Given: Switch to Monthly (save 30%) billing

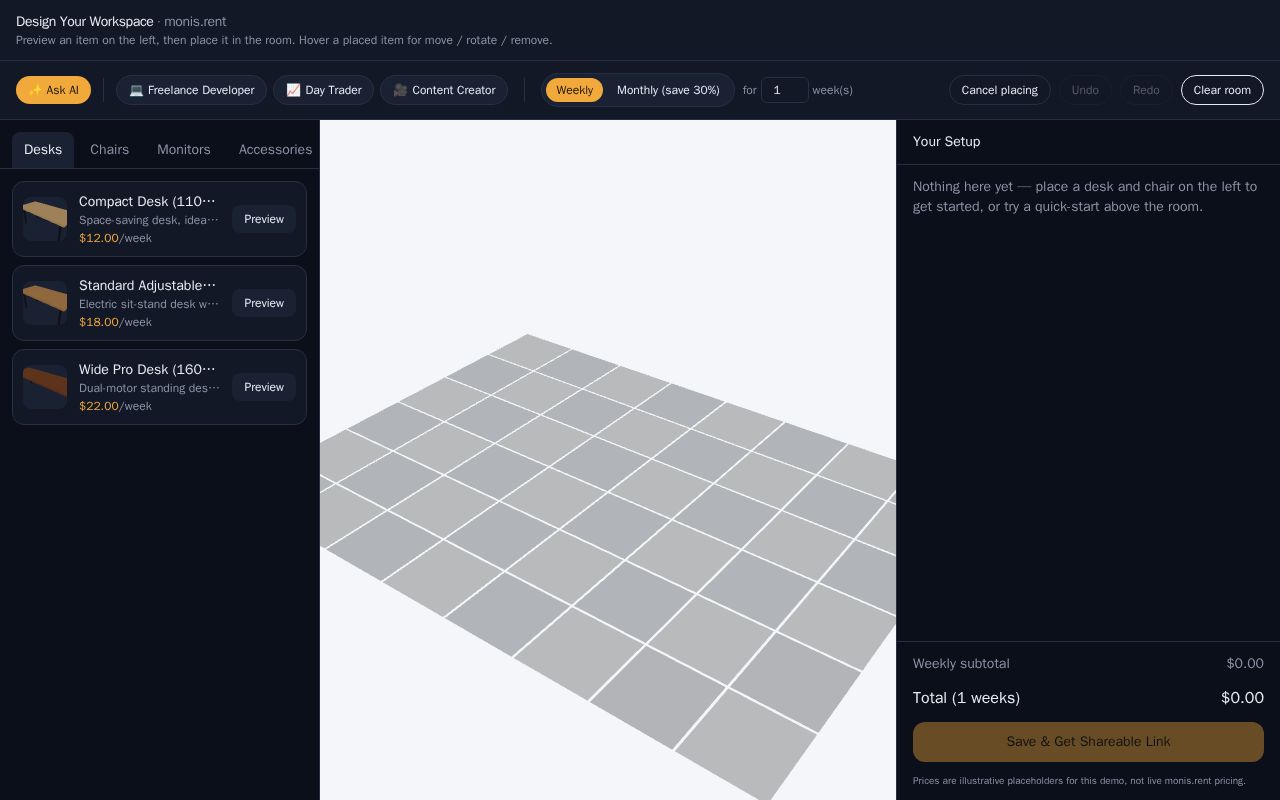Looking at the screenshot, I should 668,90.
